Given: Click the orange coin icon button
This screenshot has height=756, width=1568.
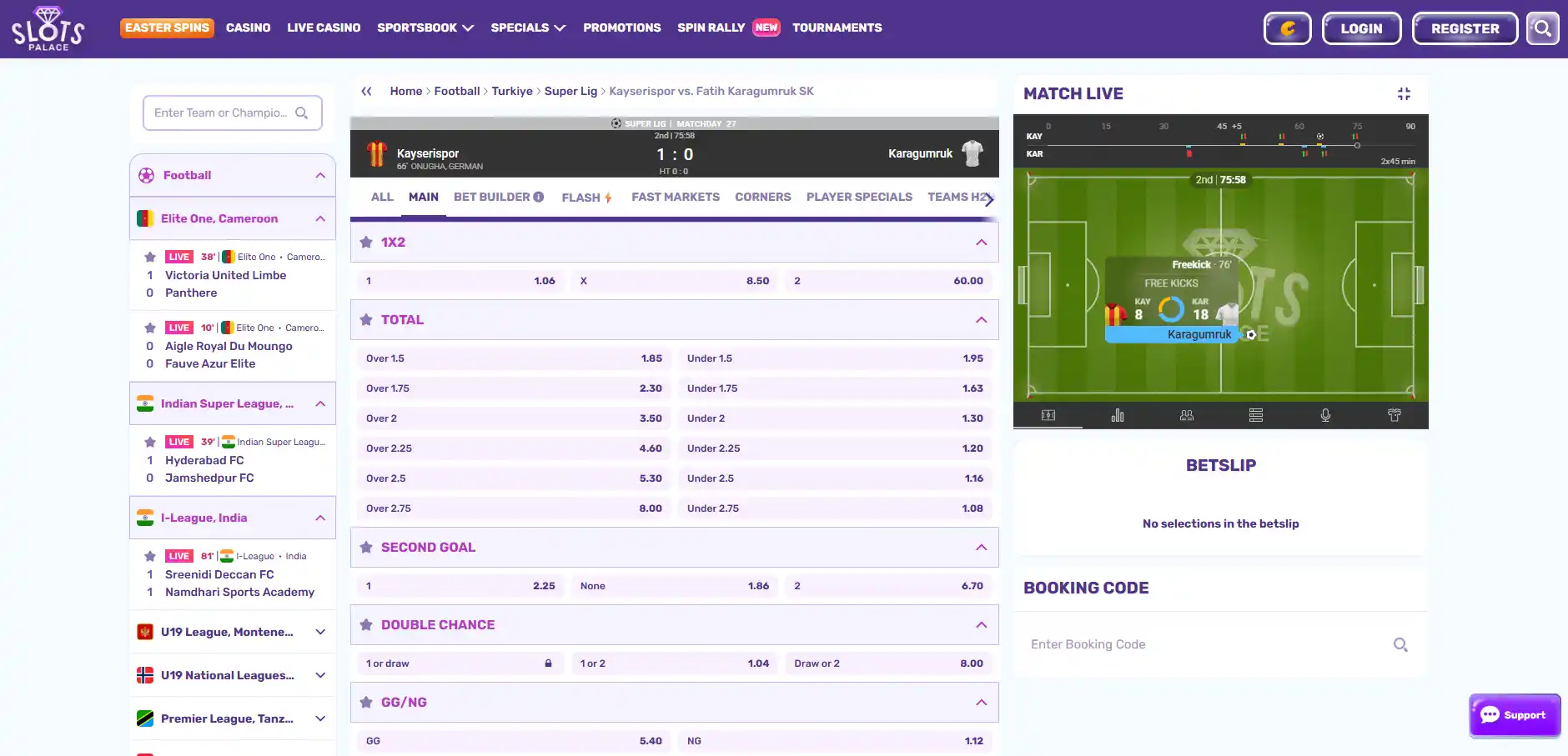Looking at the screenshot, I should coord(1288,28).
